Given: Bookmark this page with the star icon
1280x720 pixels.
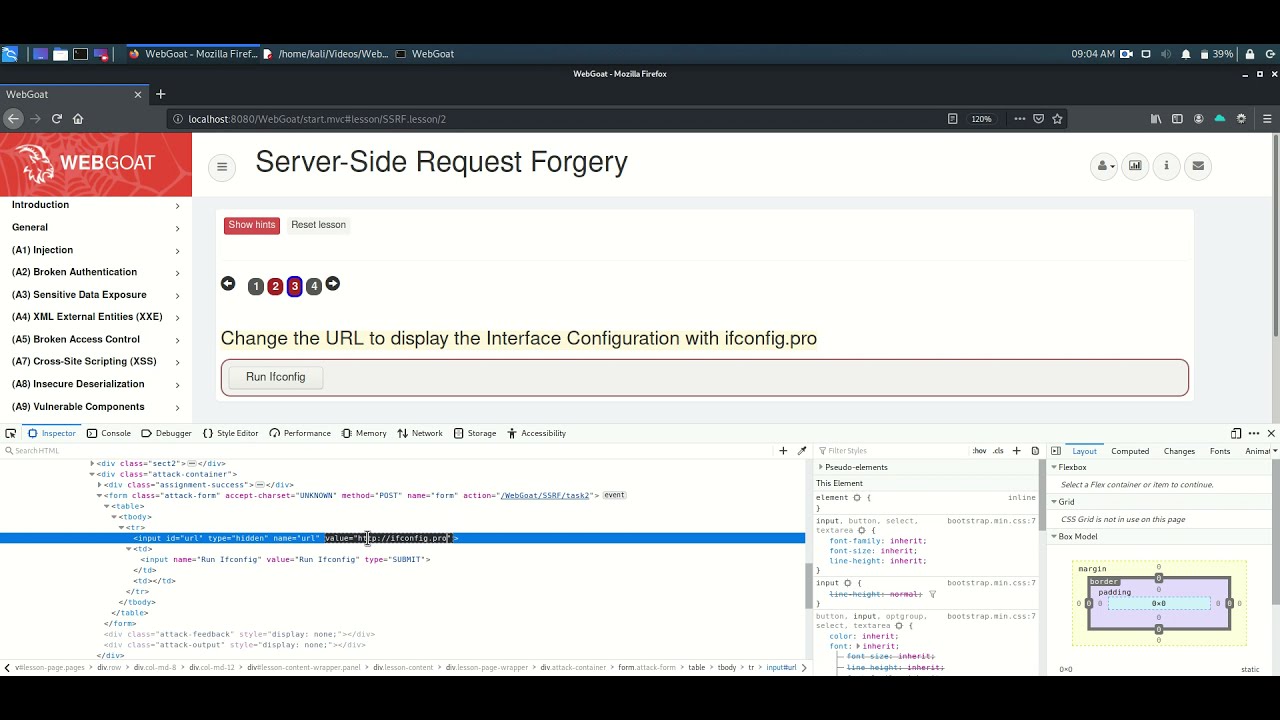Looking at the screenshot, I should (1057, 118).
